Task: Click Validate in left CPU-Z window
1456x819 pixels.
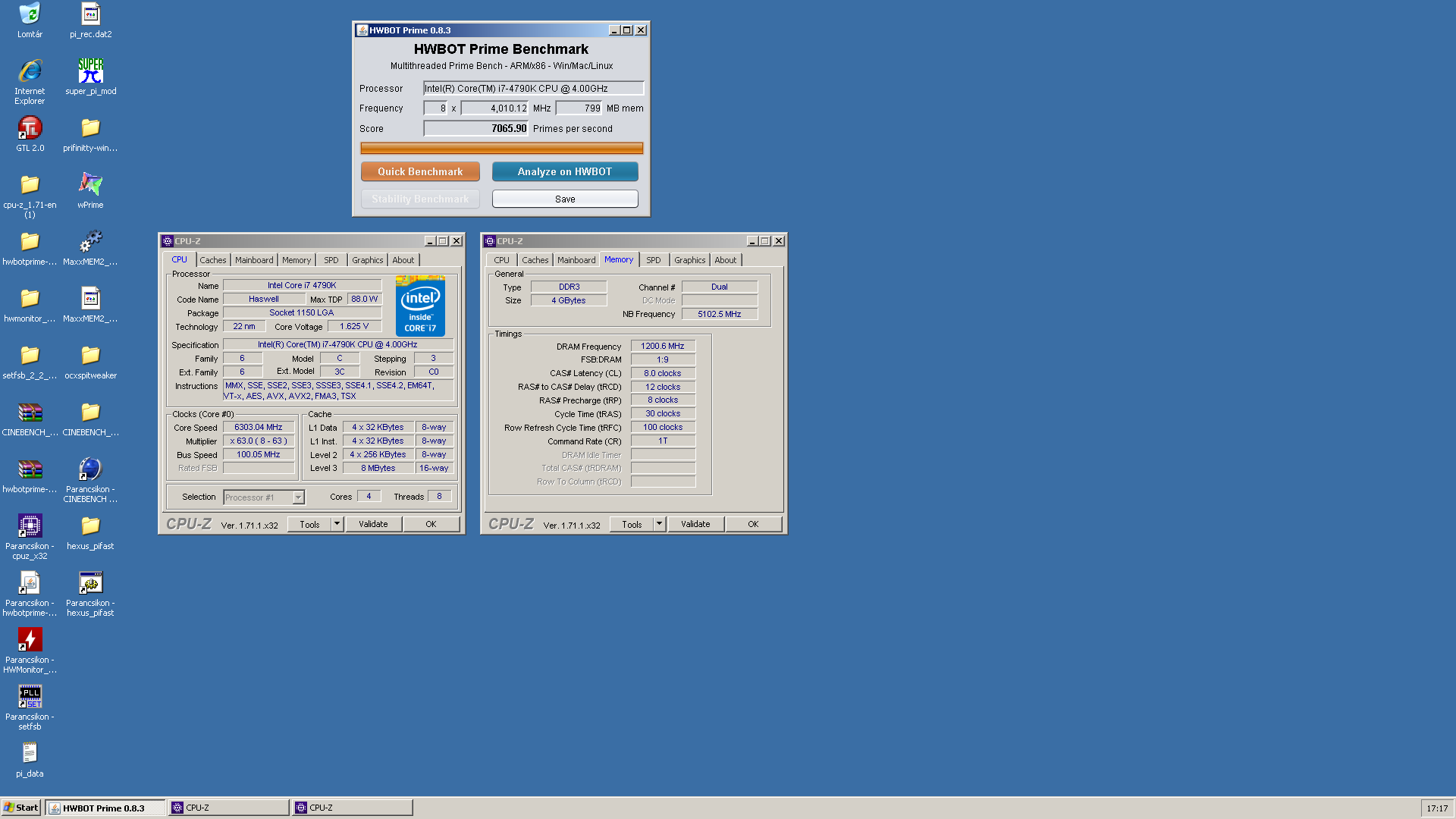Action: tap(373, 524)
